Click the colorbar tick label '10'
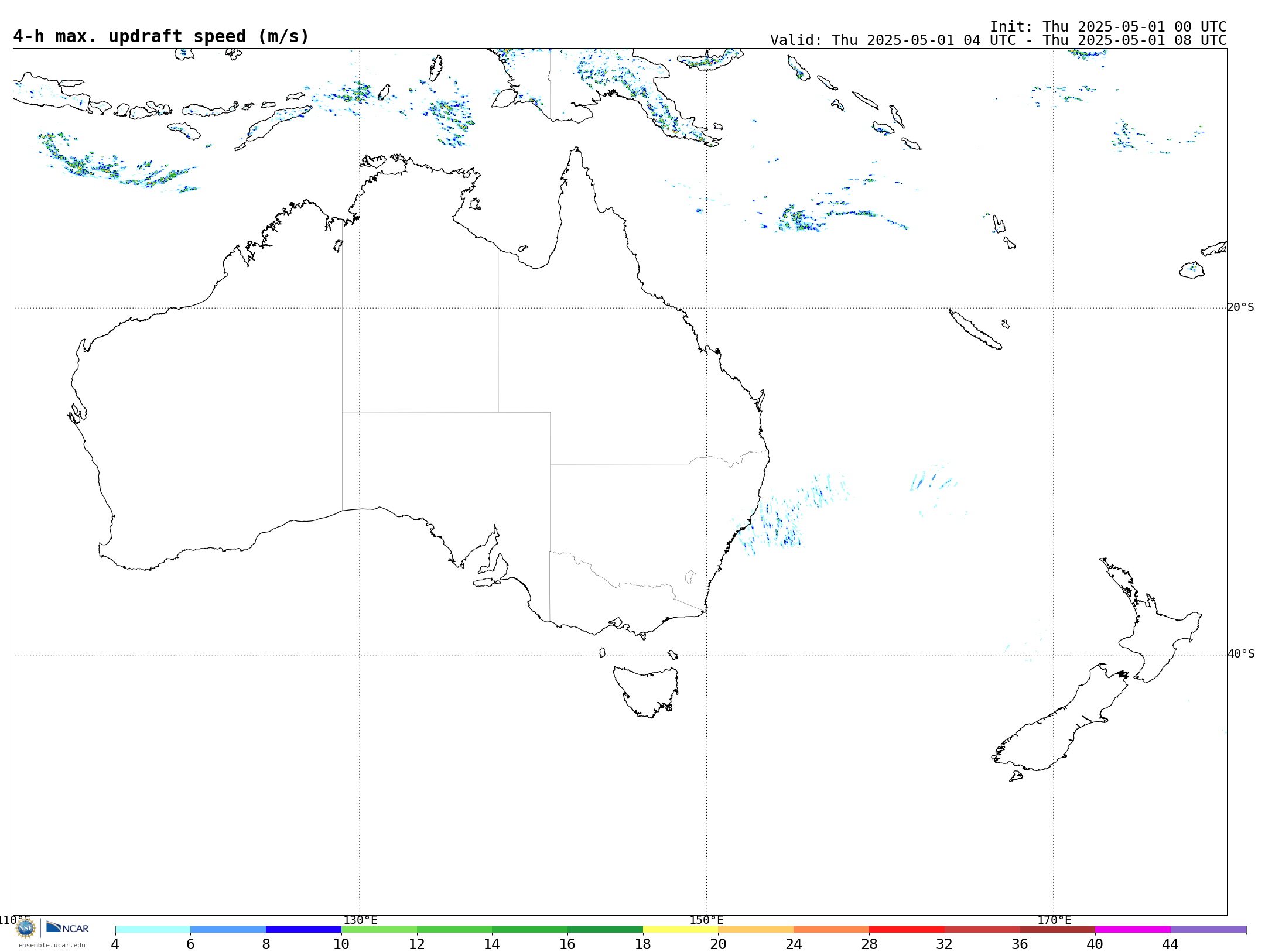Image resolution: width=1265 pixels, height=952 pixels. click(x=341, y=944)
